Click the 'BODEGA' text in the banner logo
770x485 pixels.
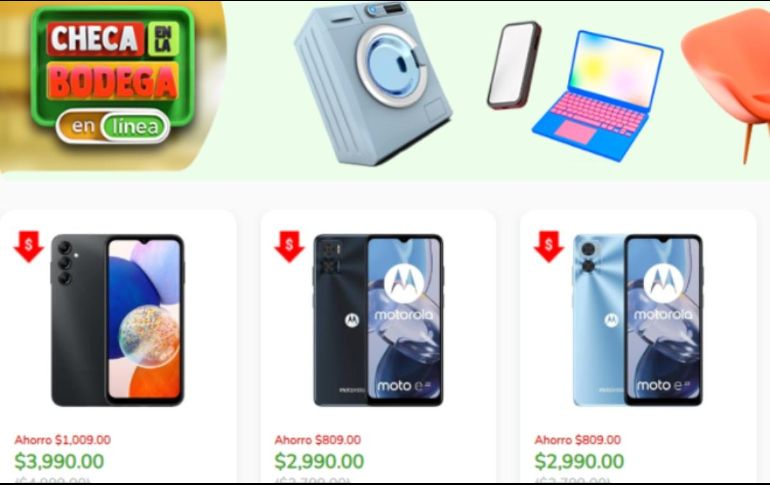coord(112,81)
